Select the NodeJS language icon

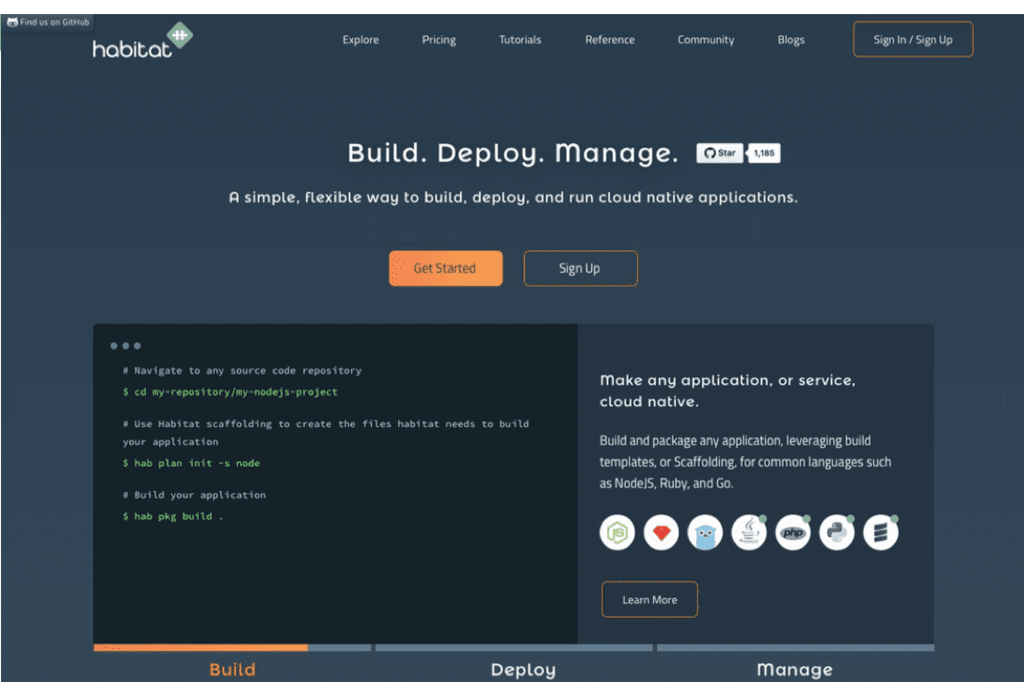click(617, 532)
